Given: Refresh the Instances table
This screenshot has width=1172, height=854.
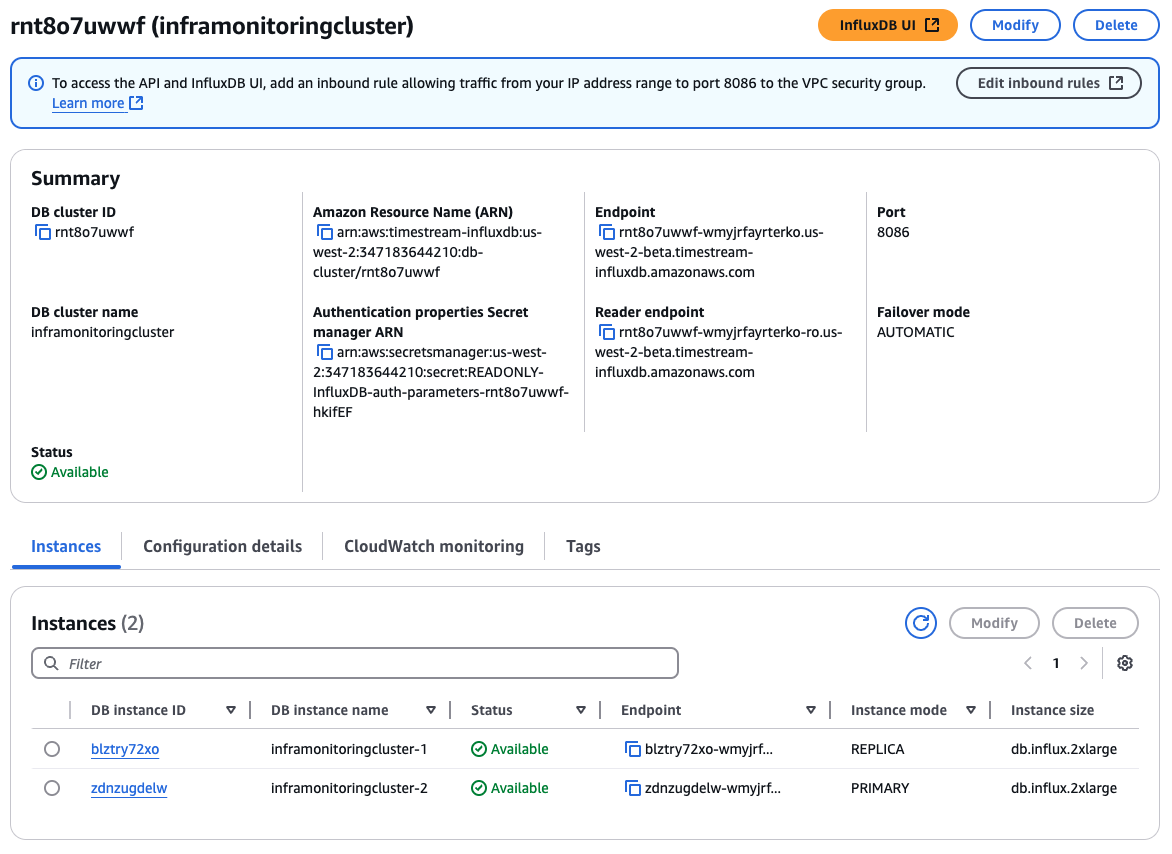Looking at the screenshot, I should [x=920, y=622].
